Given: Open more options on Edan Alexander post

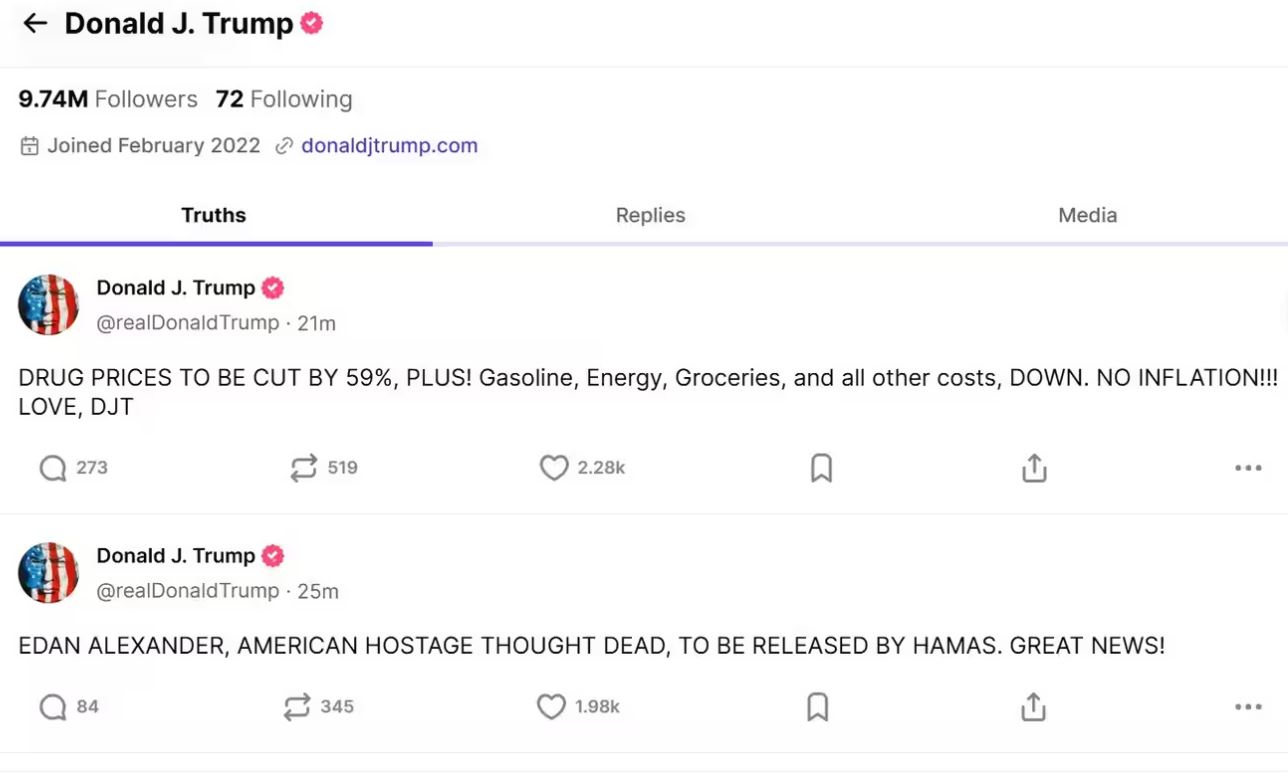Looking at the screenshot, I should point(1247,707).
